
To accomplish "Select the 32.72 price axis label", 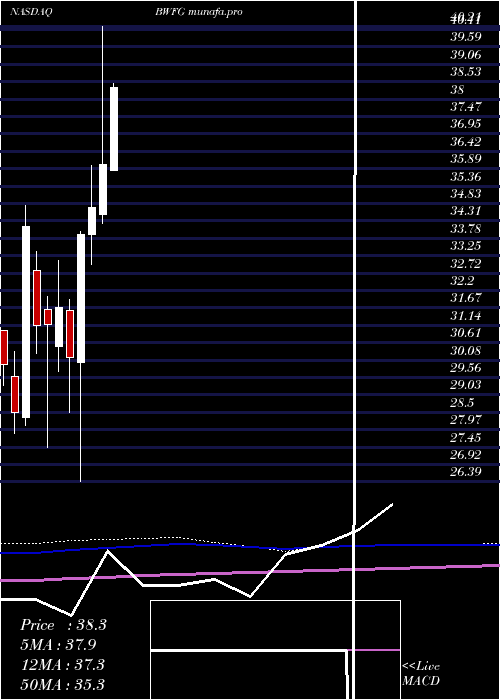I will [465, 264].
